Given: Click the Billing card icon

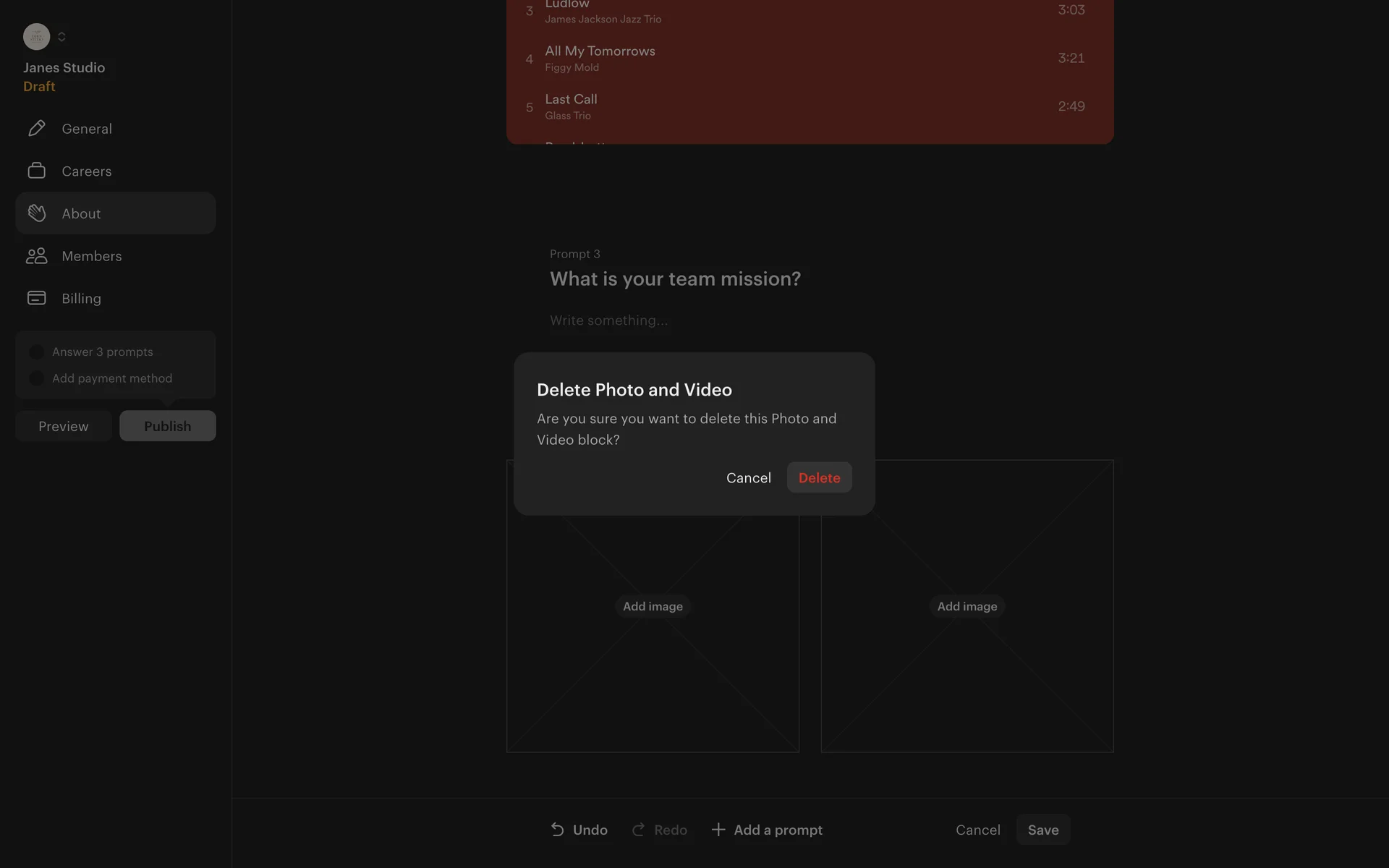Looking at the screenshot, I should (x=37, y=298).
